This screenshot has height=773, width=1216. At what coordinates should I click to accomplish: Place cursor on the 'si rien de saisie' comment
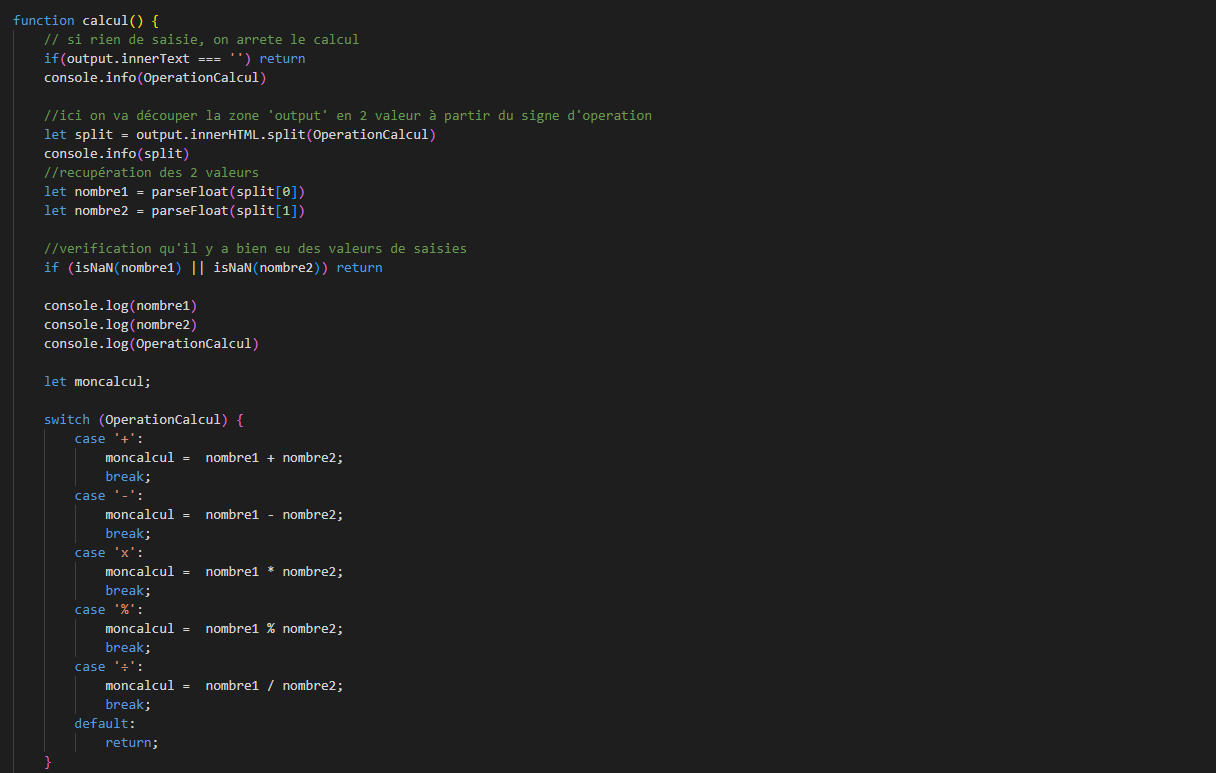pos(200,39)
